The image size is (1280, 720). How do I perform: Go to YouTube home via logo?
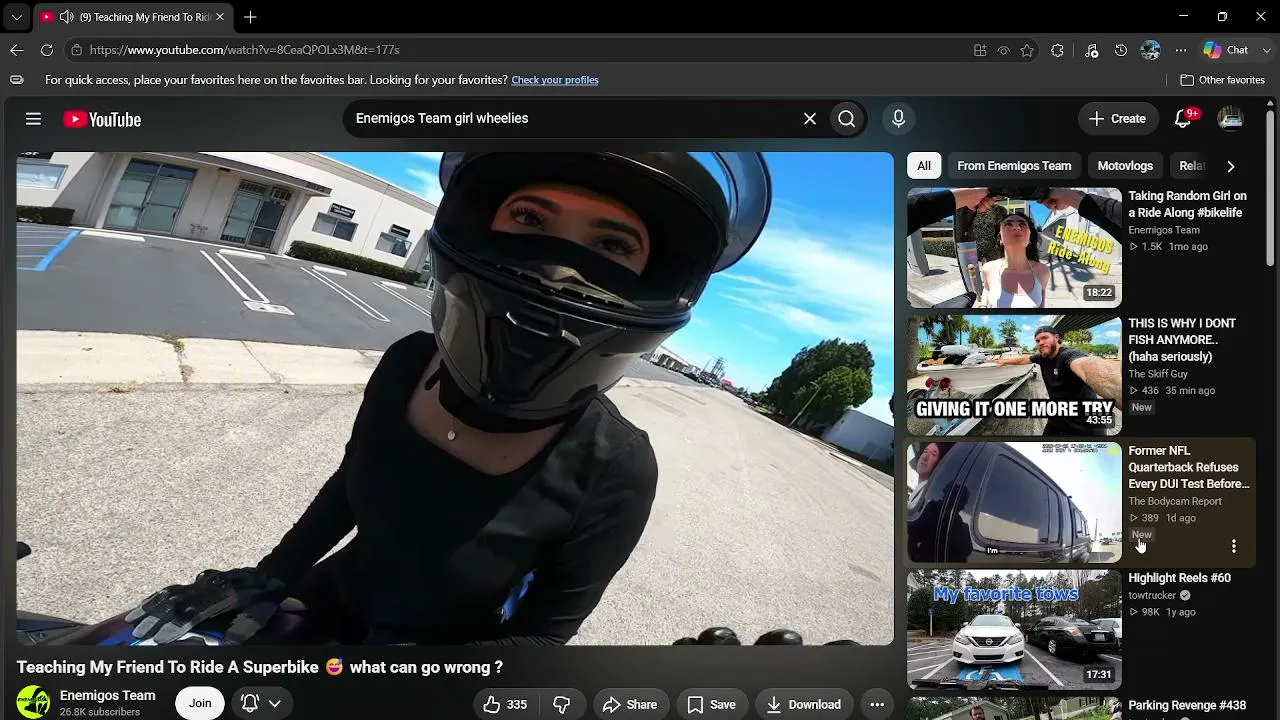(x=102, y=120)
